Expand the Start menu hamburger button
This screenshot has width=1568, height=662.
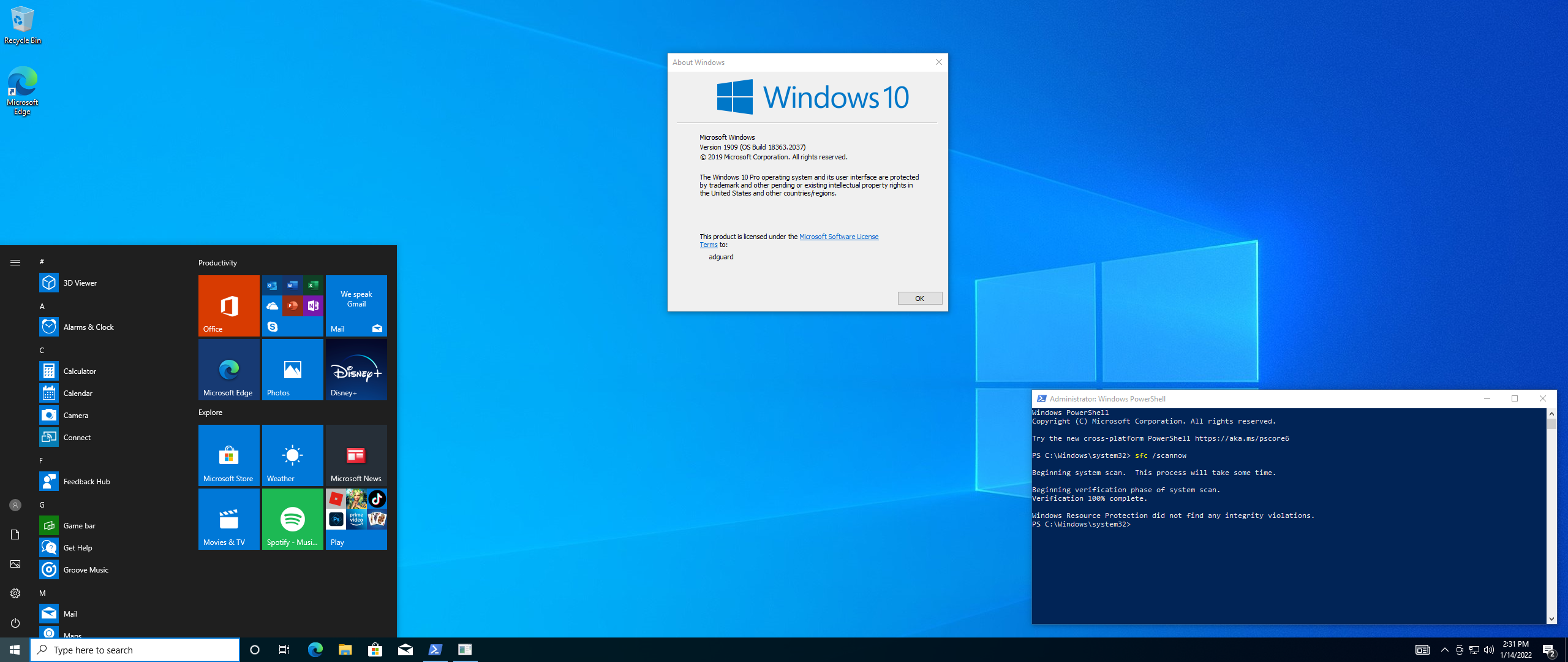(15, 262)
